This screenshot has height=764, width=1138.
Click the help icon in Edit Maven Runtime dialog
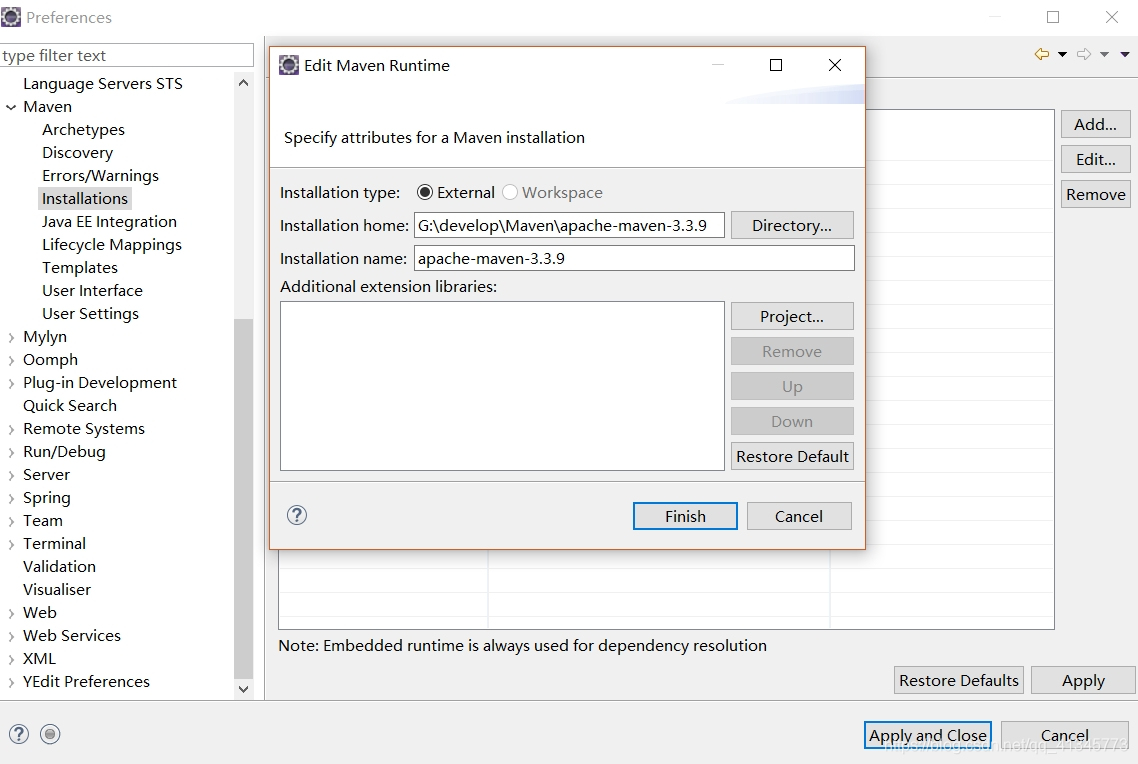[297, 515]
